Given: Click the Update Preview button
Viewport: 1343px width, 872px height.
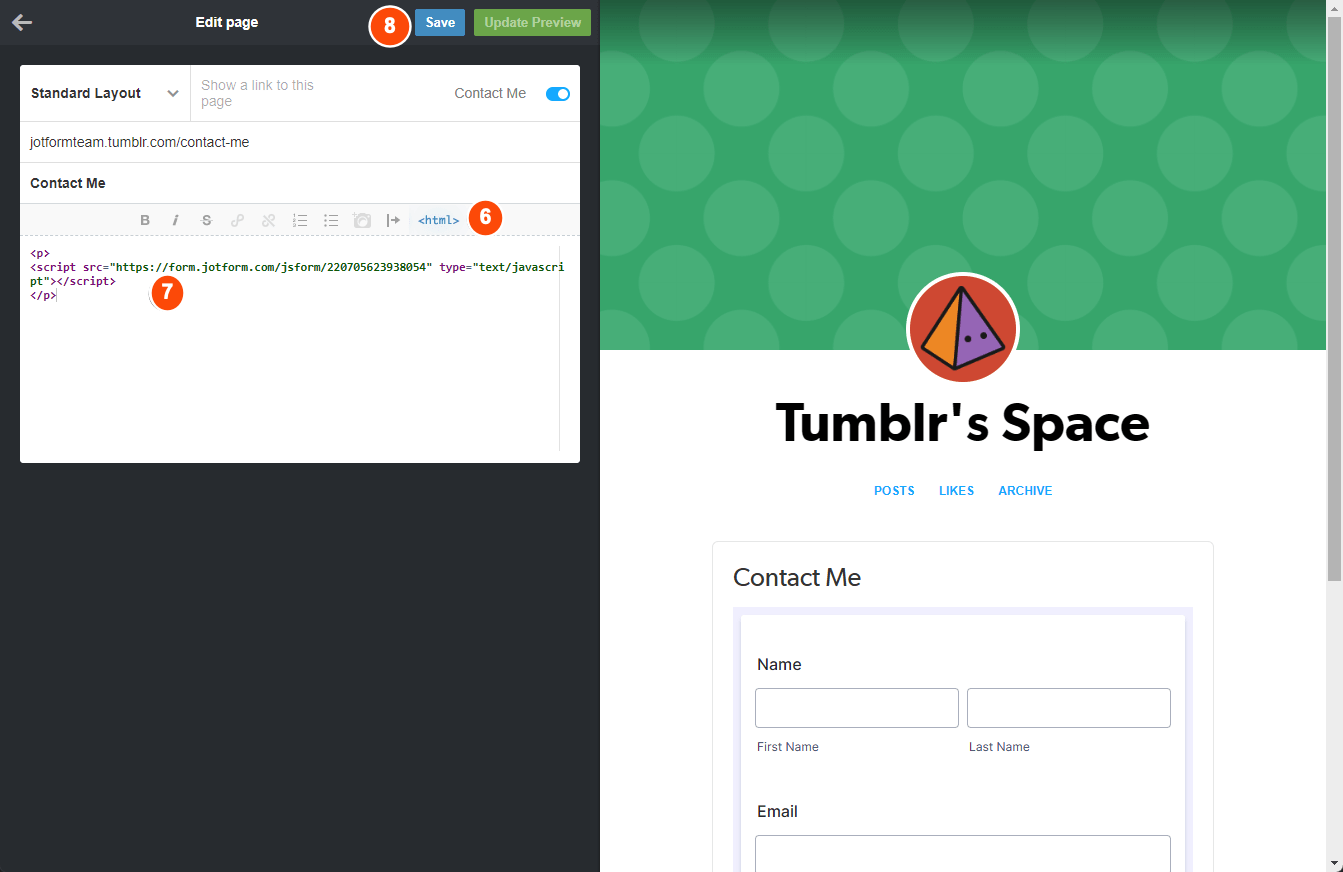Looking at the screenshot, I should 532,22.
